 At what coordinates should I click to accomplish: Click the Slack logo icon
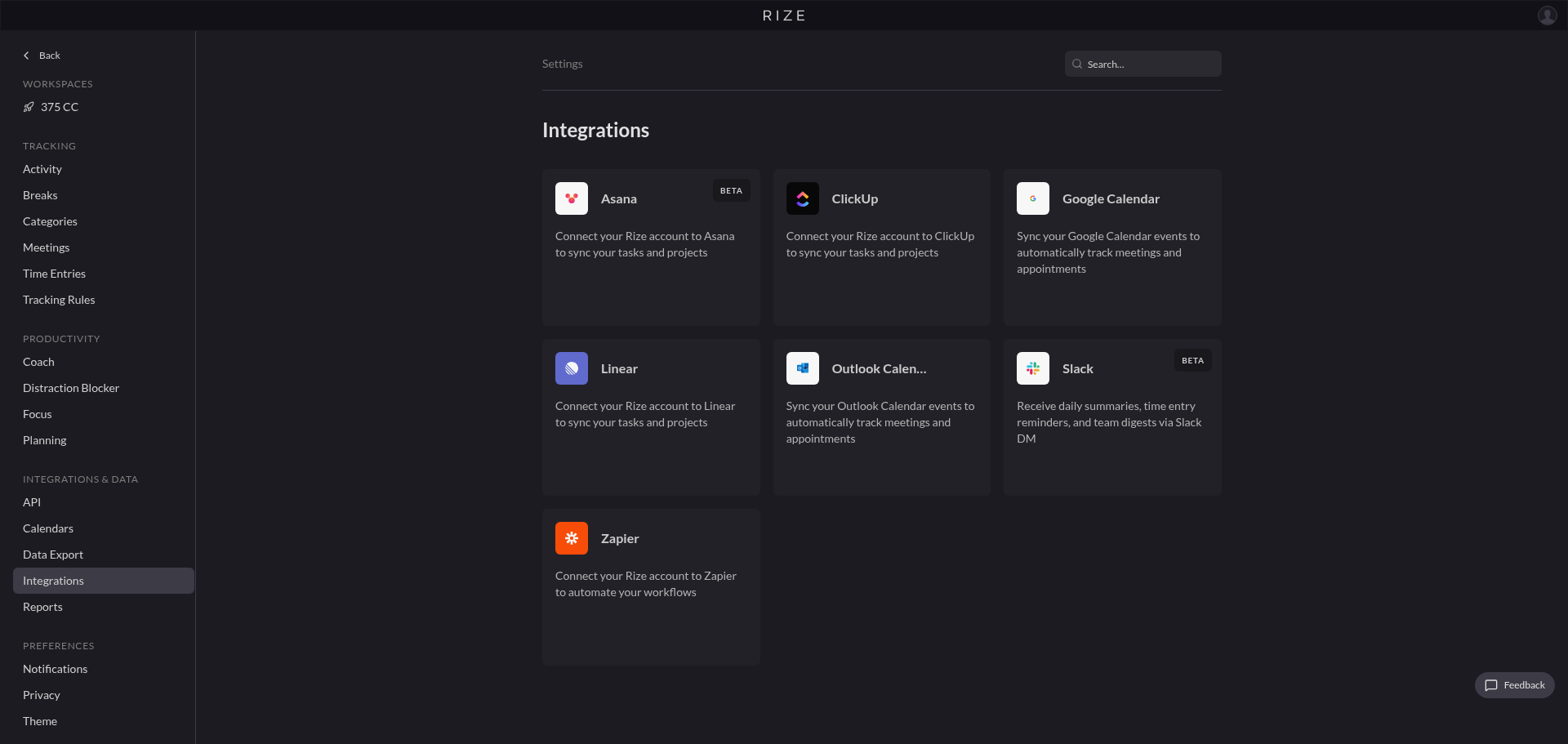(x=1032, y=368)
